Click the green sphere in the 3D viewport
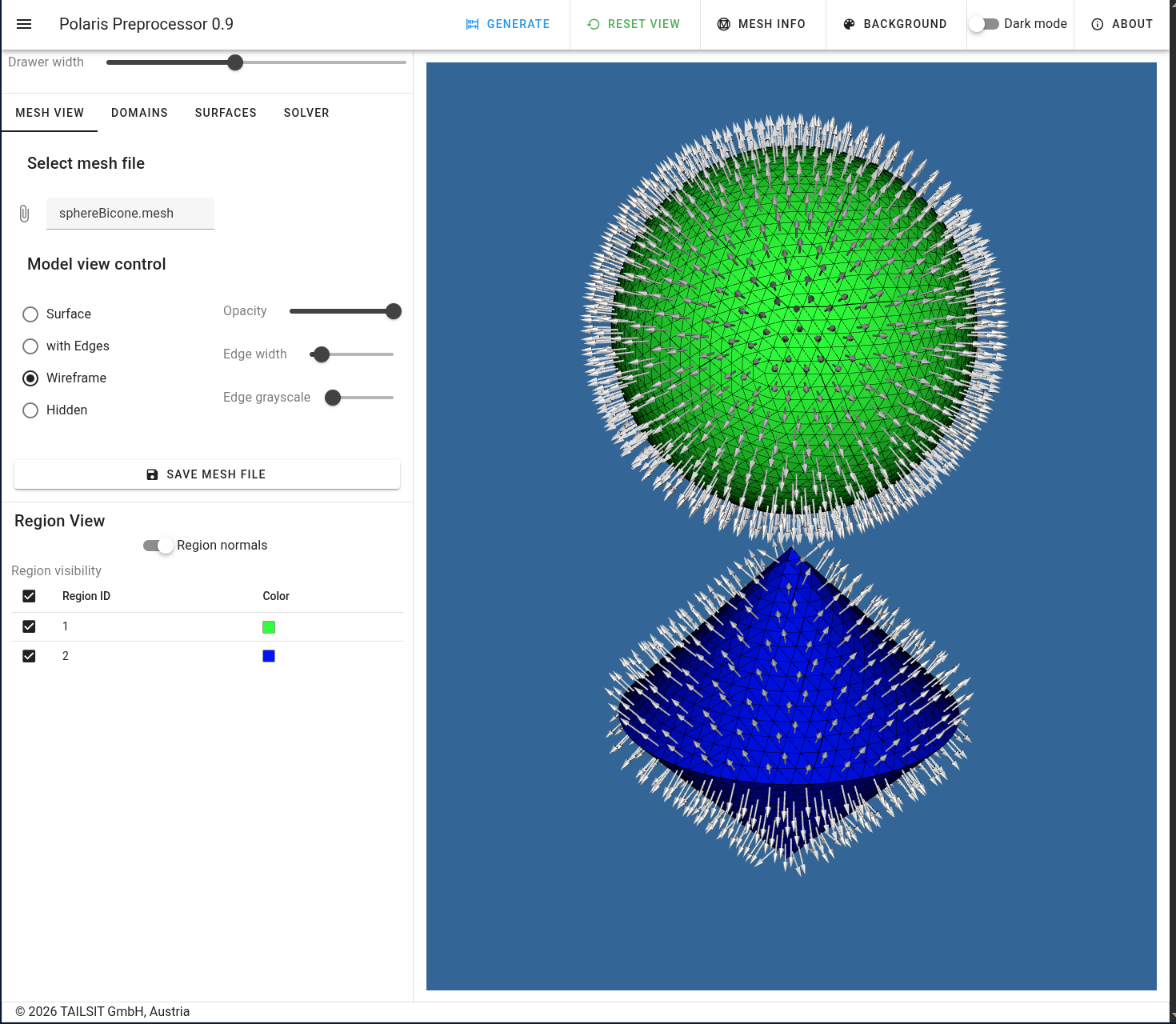This screenshot has height=1024, width=1176. (794, 328)
